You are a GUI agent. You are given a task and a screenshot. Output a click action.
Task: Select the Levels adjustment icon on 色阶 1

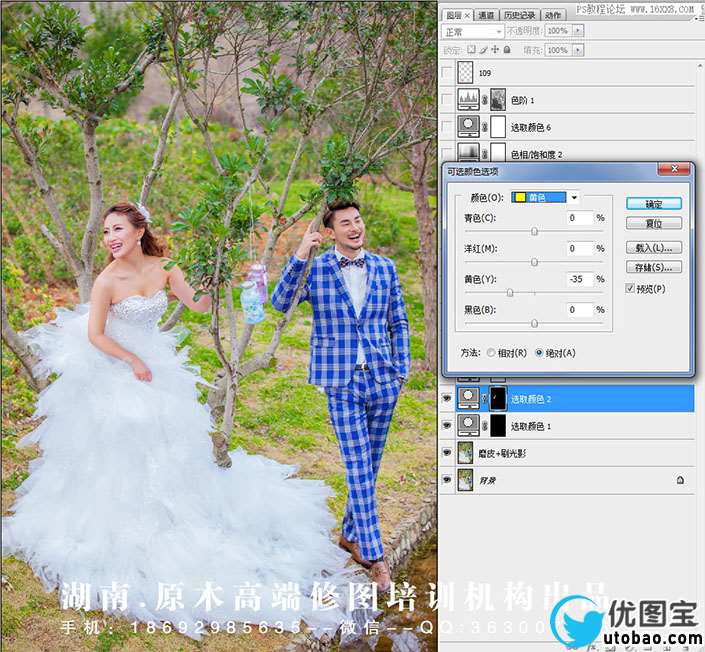(468, 99)
